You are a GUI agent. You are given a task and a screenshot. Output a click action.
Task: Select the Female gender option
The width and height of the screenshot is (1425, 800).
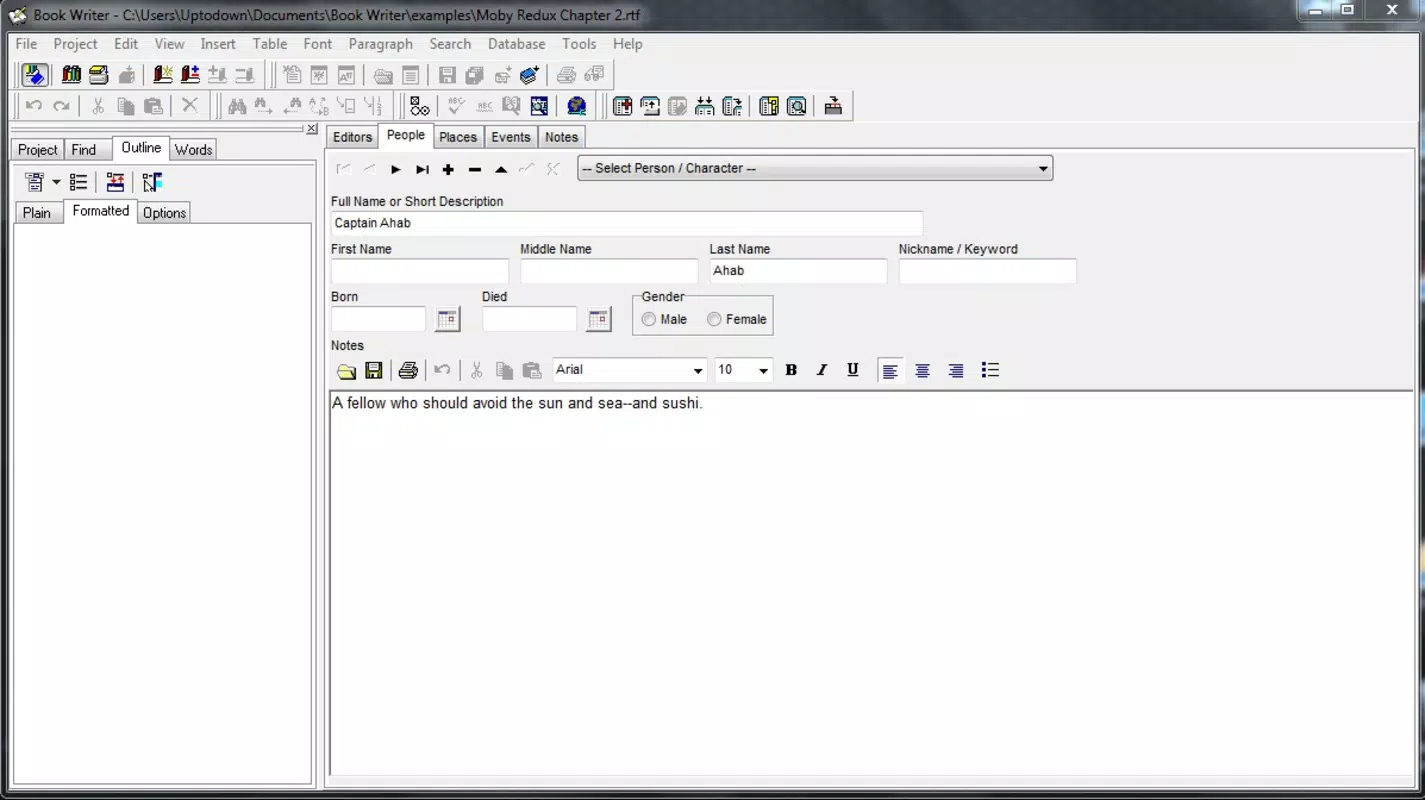coord(737,319)
